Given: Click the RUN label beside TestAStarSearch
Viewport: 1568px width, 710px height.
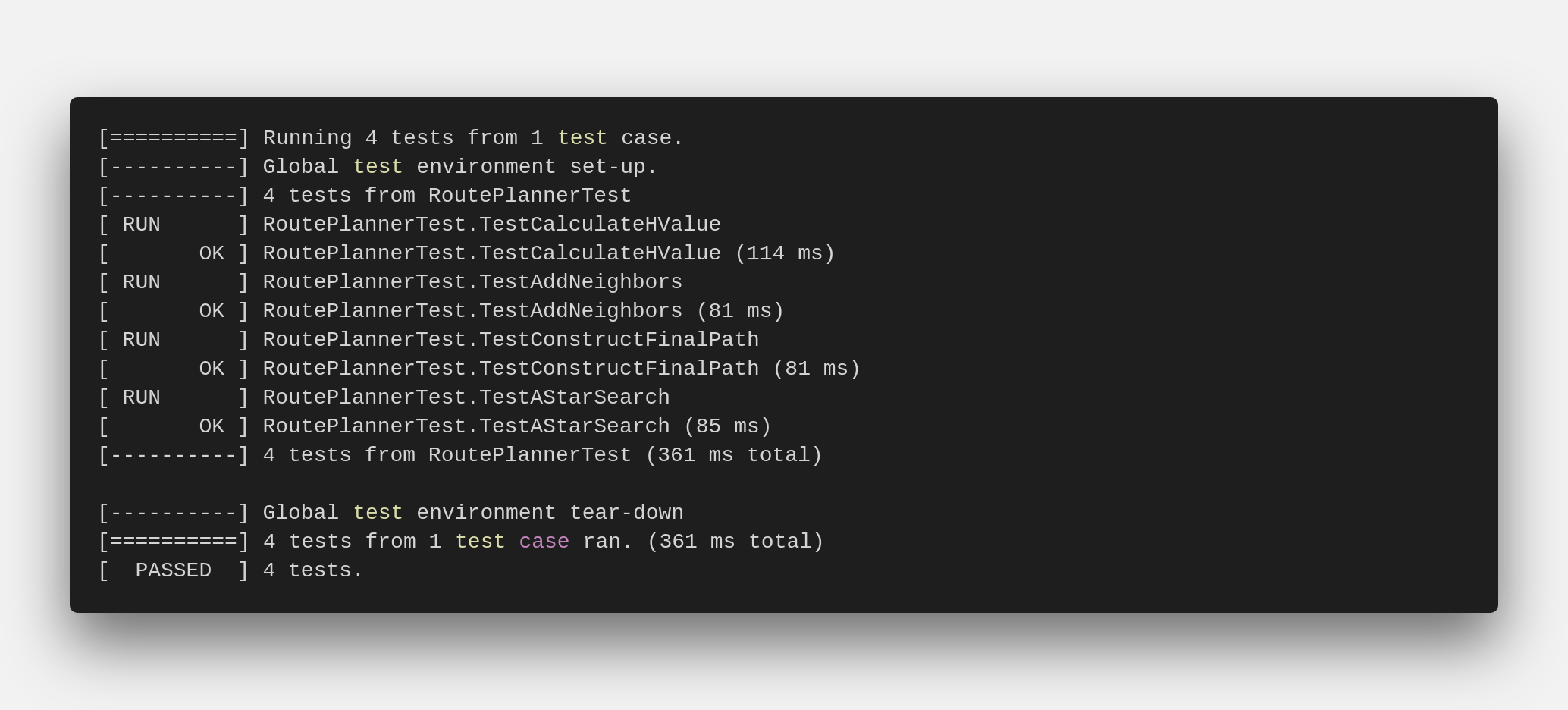Looking at the screenshot, I should pyautogui.click(x=141, y=397).
